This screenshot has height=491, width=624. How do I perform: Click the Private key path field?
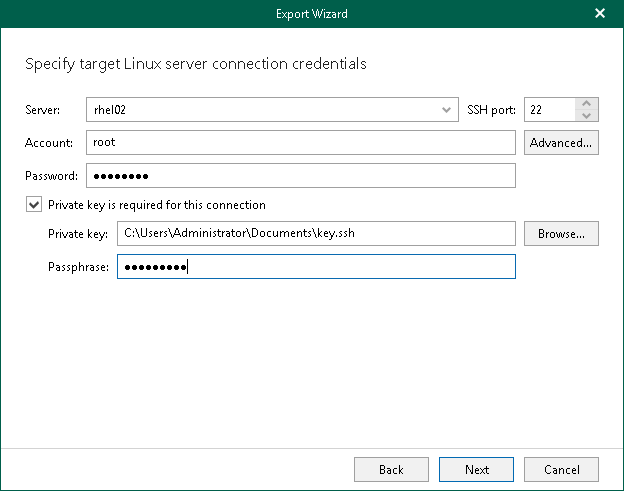click(316, 234)
